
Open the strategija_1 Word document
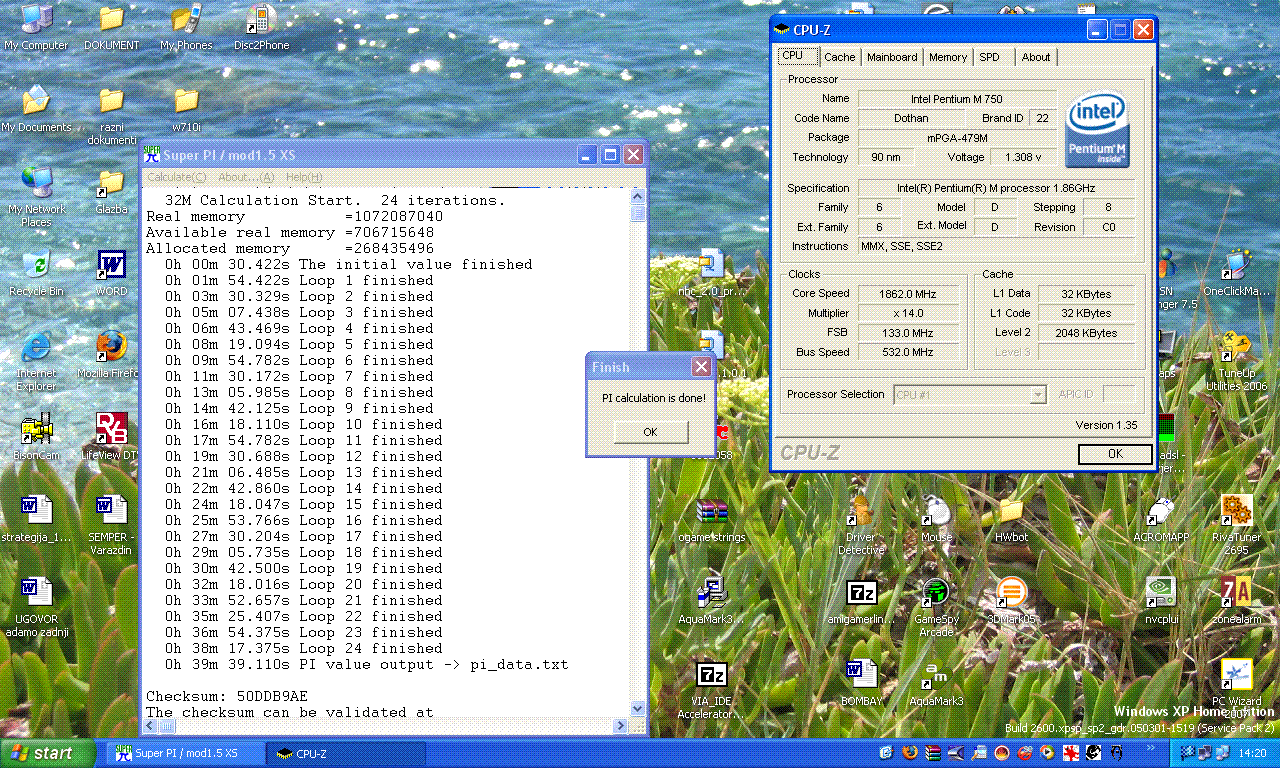36,518
